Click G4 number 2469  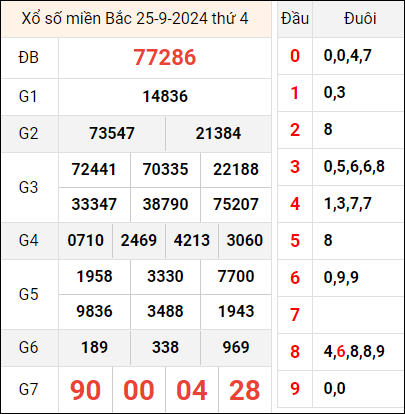click(139, 240)
